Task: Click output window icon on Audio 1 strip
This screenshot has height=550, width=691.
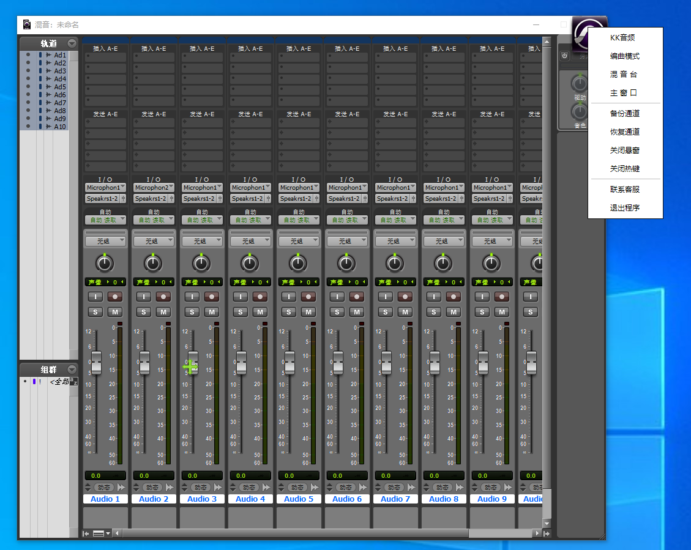Action: pyautogui.click(x=121, y=487)
